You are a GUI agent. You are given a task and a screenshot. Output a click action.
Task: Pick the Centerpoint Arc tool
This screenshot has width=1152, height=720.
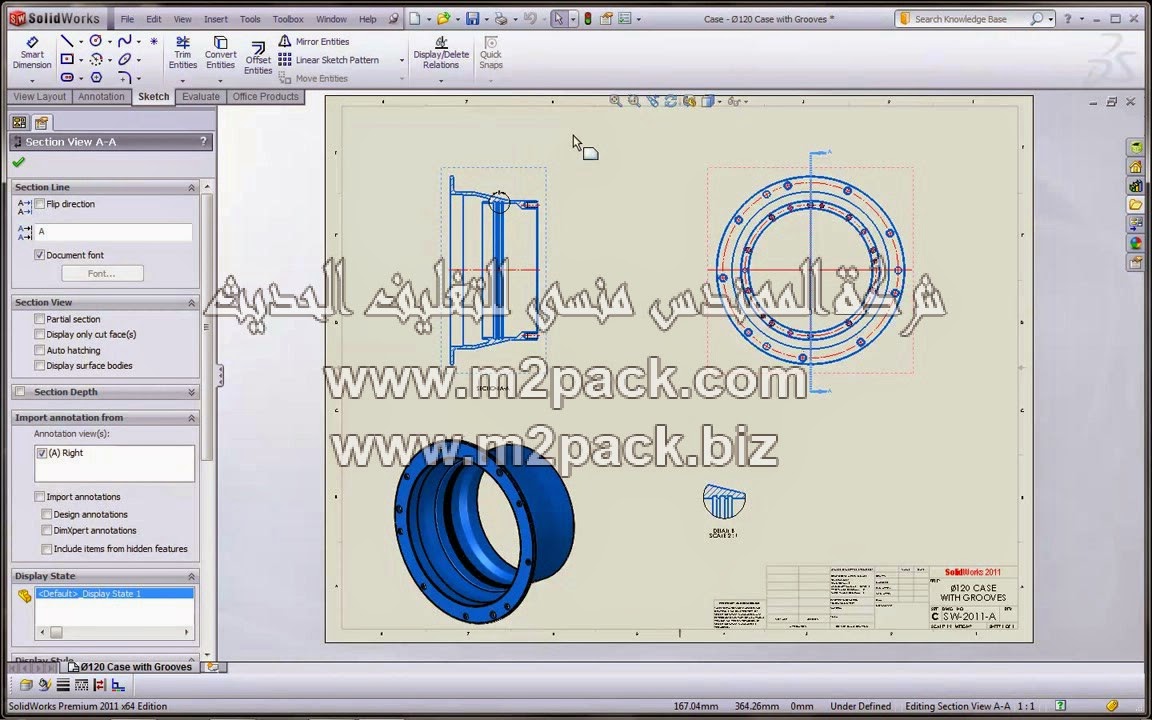pyautogui.click(x=96, y=60)
